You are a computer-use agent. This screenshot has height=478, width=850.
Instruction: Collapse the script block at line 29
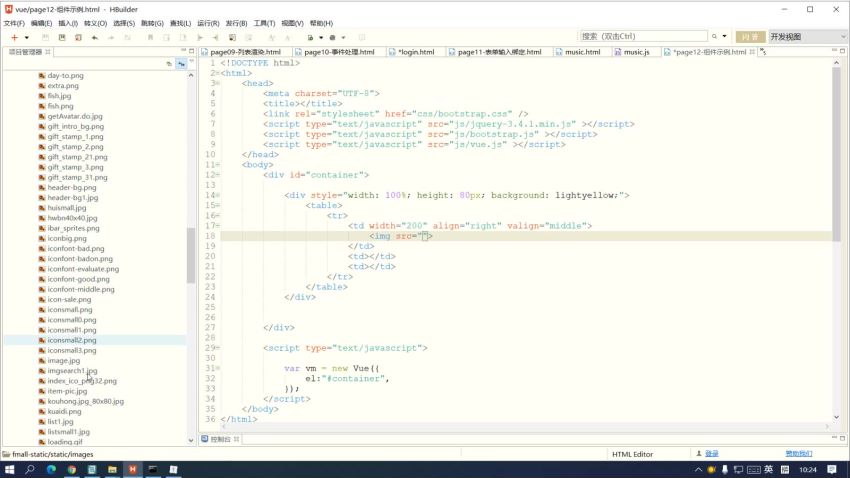(218, 348)
